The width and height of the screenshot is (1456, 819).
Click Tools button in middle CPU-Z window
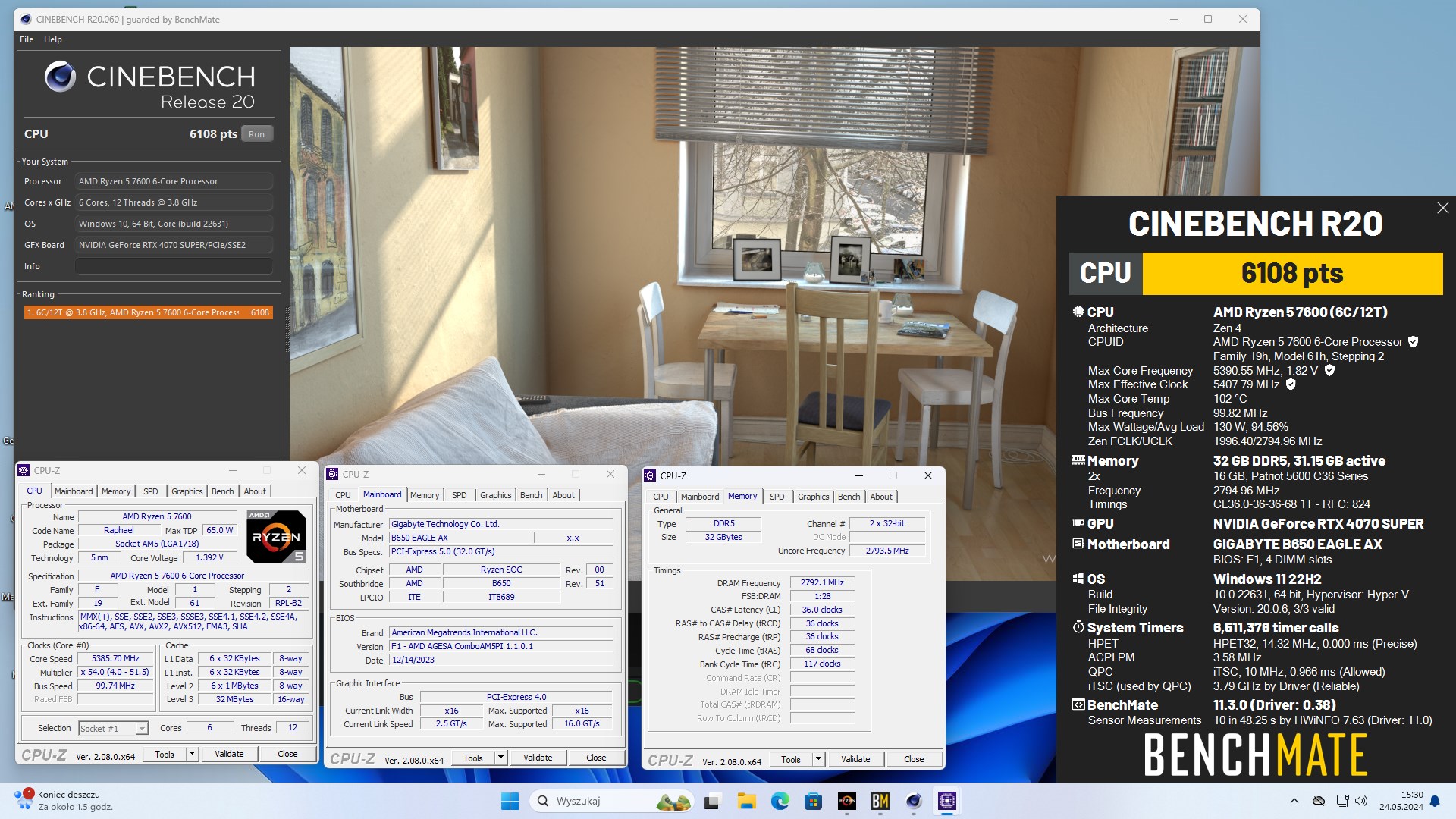click(472, 758)
